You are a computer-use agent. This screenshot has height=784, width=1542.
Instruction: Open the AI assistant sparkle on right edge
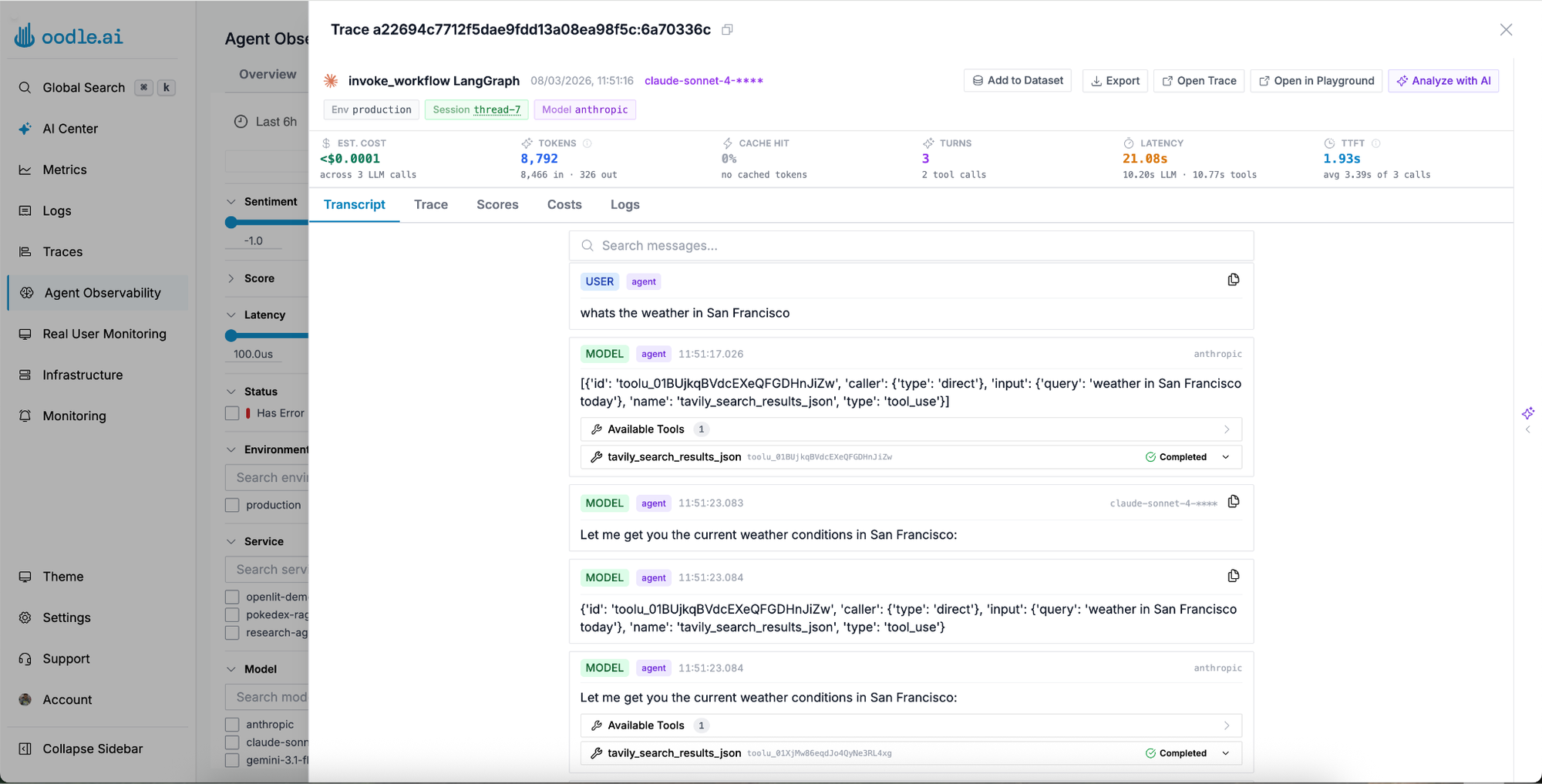point(1527,413)
